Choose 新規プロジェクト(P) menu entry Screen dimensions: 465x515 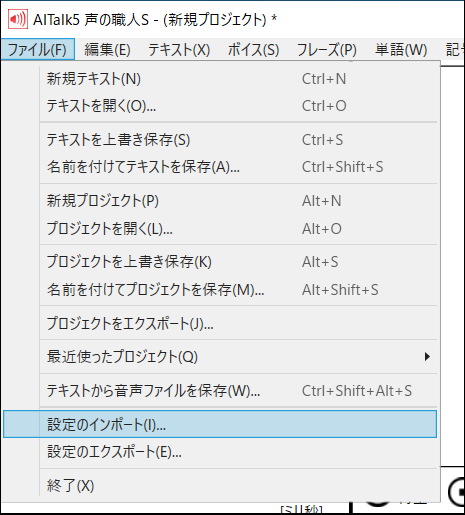click(220, 201)
